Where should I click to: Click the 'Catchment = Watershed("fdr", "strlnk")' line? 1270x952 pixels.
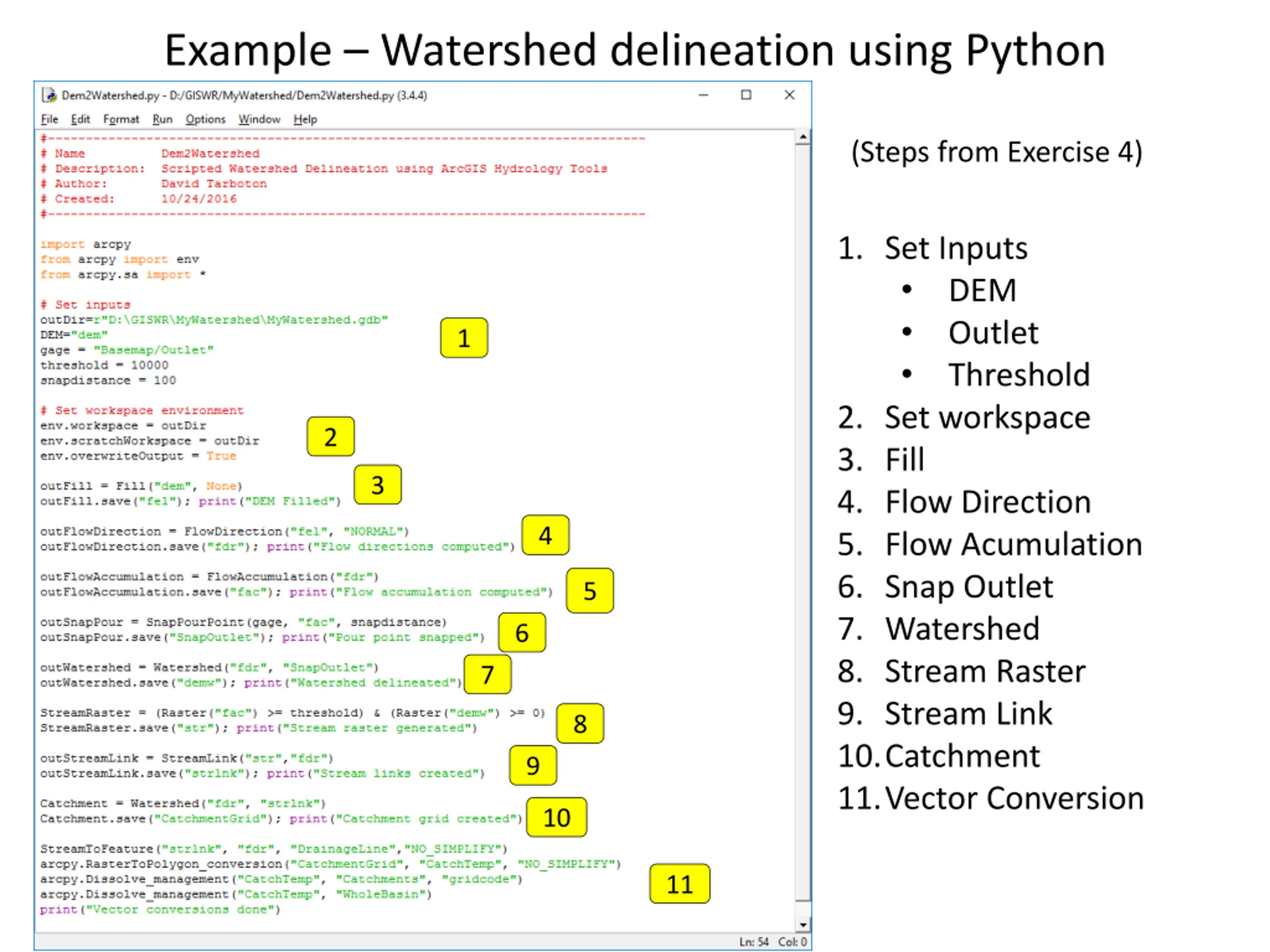[183, 803]
